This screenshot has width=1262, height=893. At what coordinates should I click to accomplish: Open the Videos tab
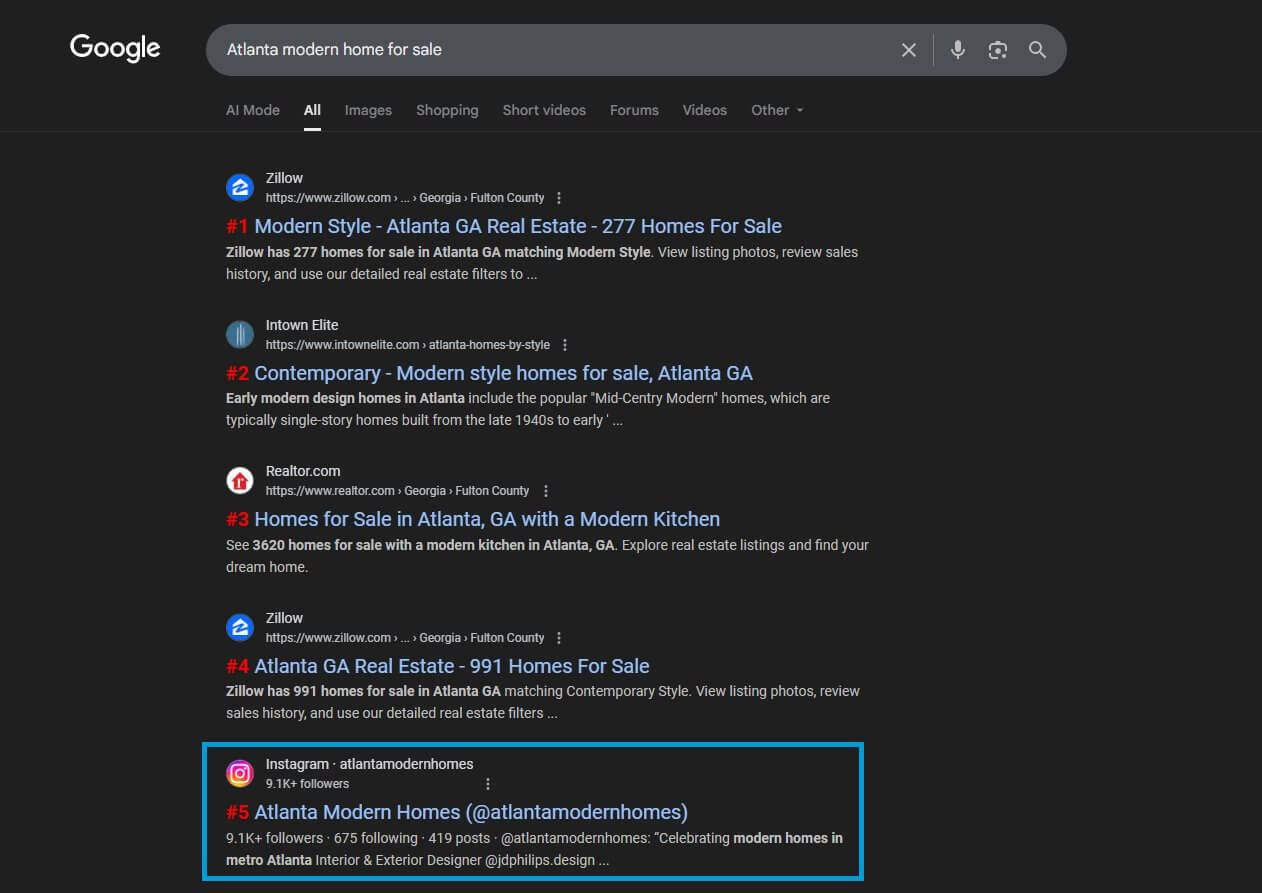pos(705,110)
